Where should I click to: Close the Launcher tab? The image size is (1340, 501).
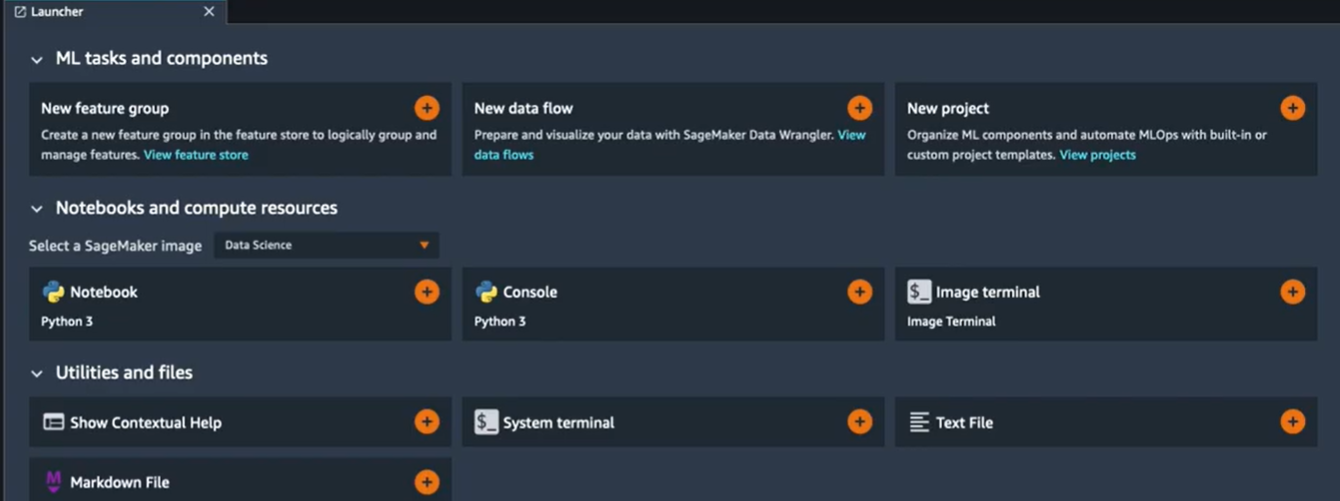point(209,12)
